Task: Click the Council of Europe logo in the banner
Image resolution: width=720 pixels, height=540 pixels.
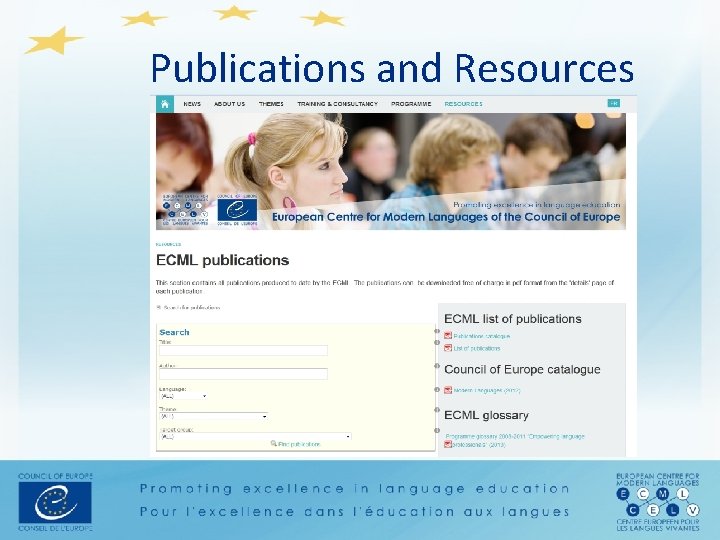Action: [x=237, y=210]
